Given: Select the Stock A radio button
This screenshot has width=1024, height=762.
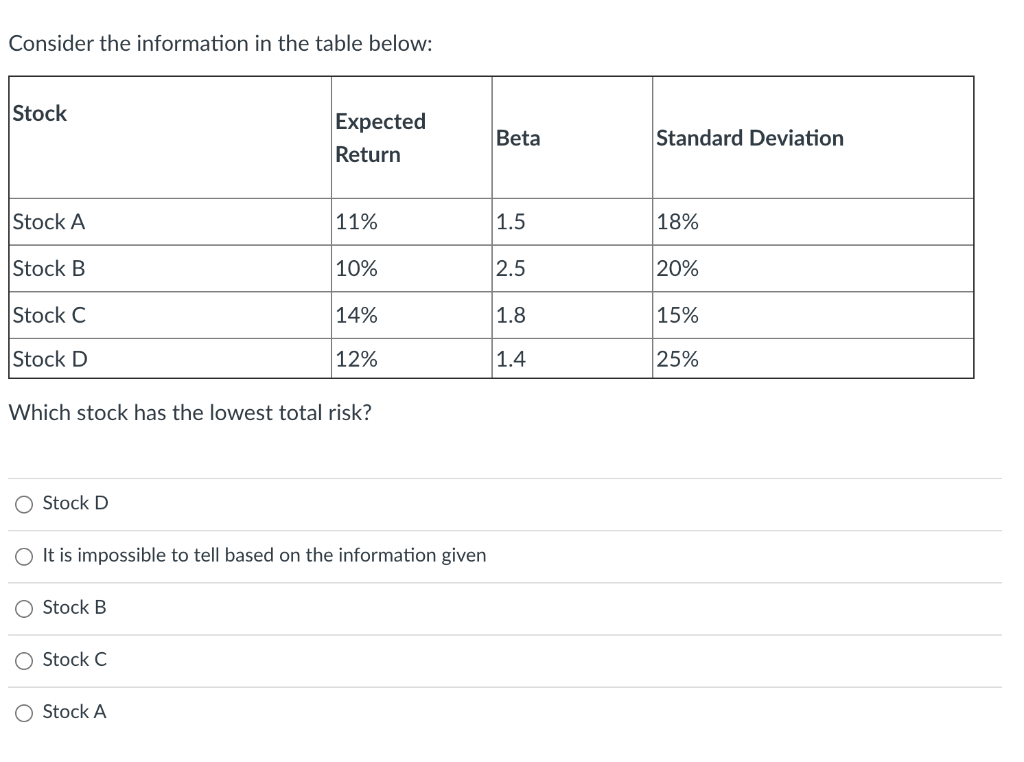Looking at the screenshot, I should point(23,712).
